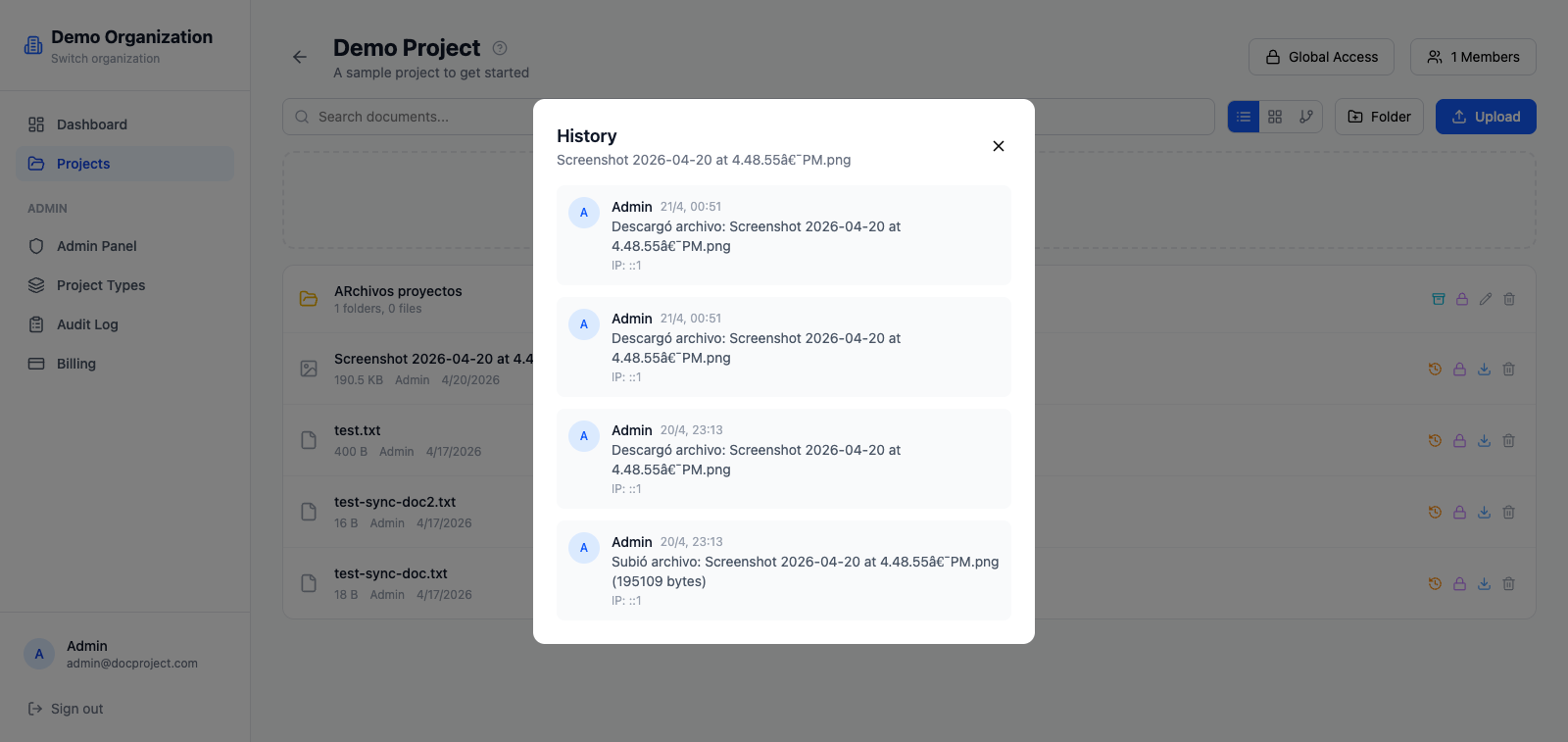Screen dimensions: 1568x742
Task: Close the History dialog with X
Action: coord(999,146)
